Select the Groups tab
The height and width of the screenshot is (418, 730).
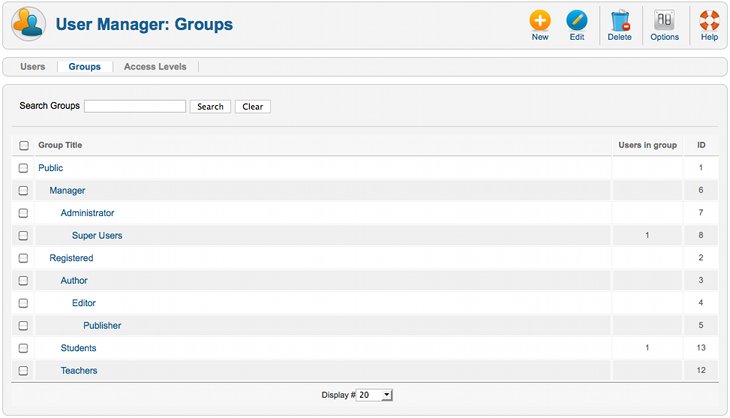pos(85,67)
